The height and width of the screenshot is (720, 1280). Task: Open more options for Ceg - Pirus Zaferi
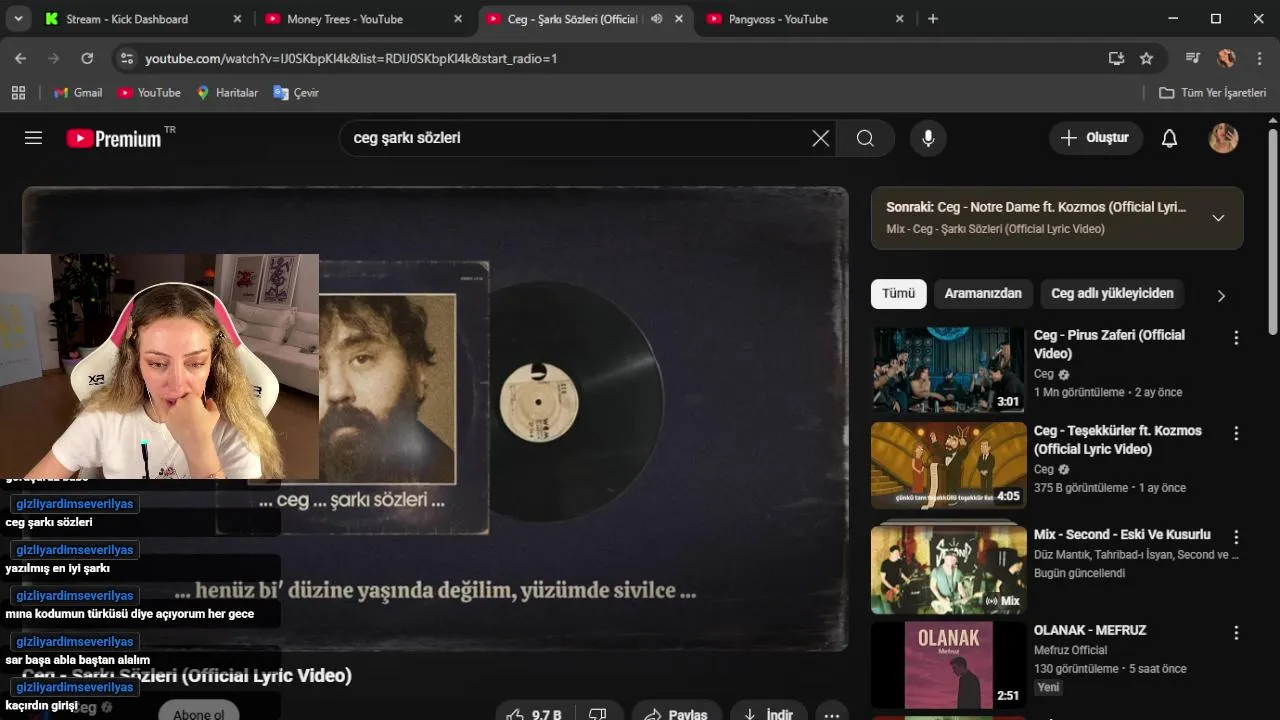pos(1236,338)
